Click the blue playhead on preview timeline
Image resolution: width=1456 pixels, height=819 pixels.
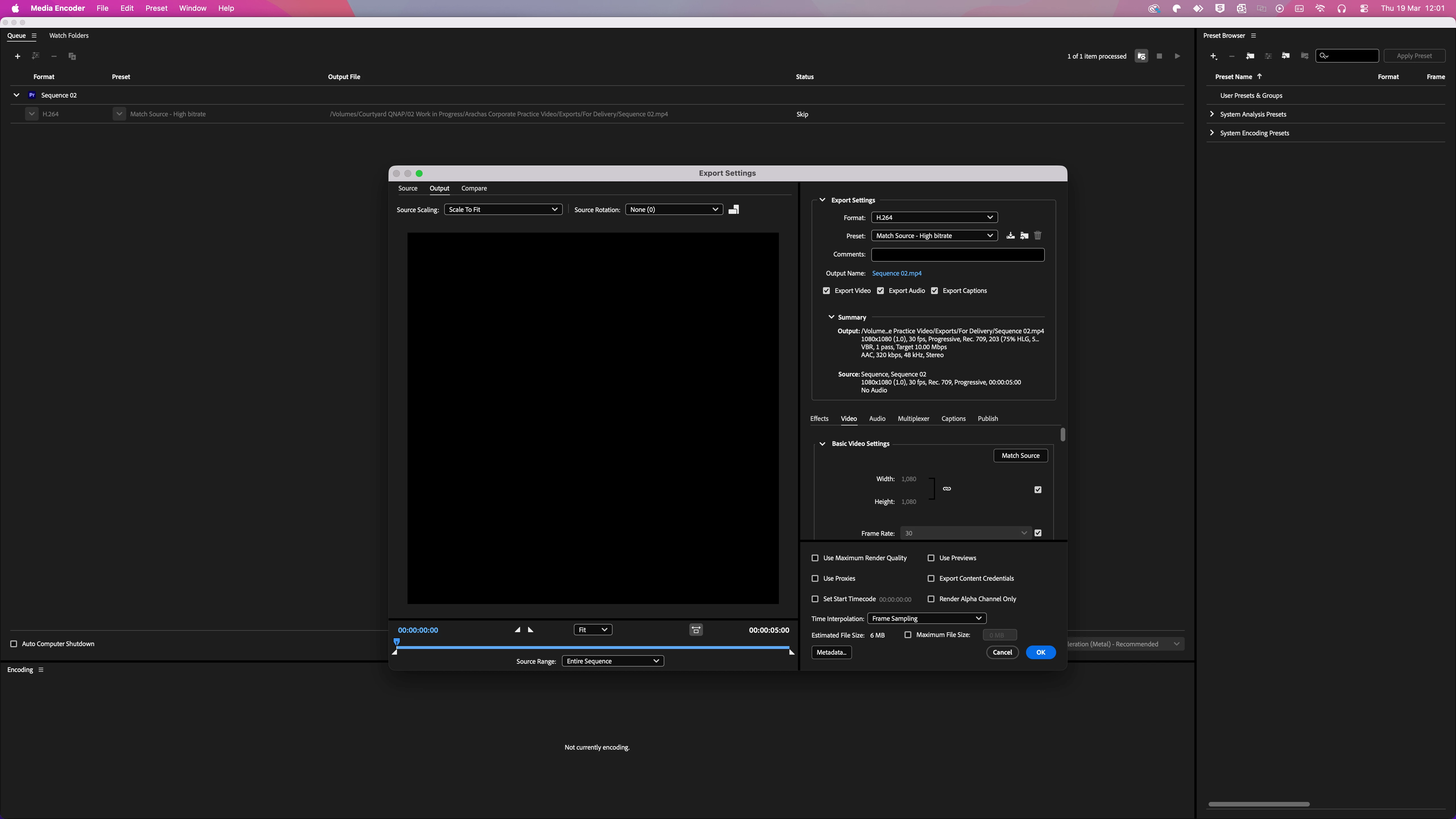click(x=397, y=642)
